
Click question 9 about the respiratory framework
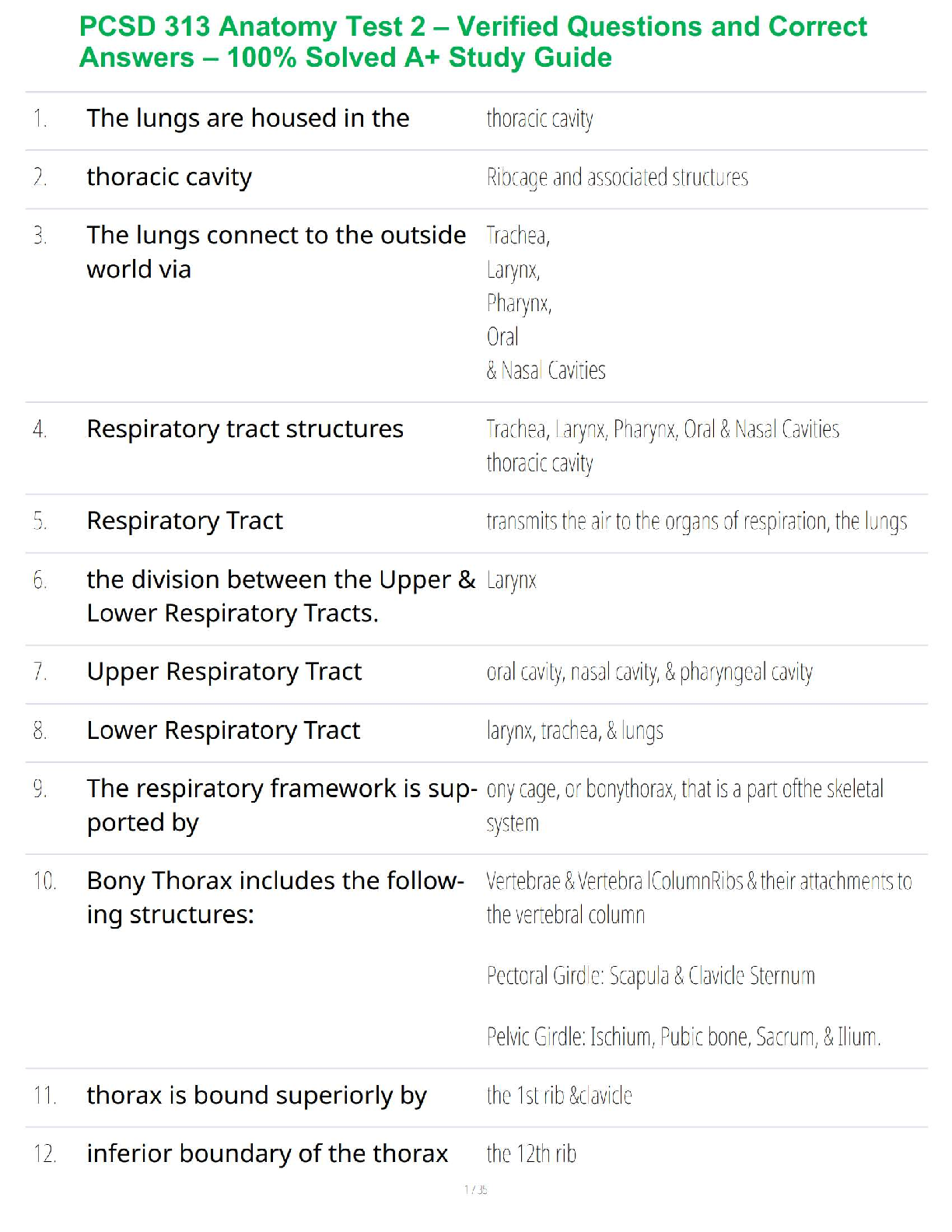(282, 805)
